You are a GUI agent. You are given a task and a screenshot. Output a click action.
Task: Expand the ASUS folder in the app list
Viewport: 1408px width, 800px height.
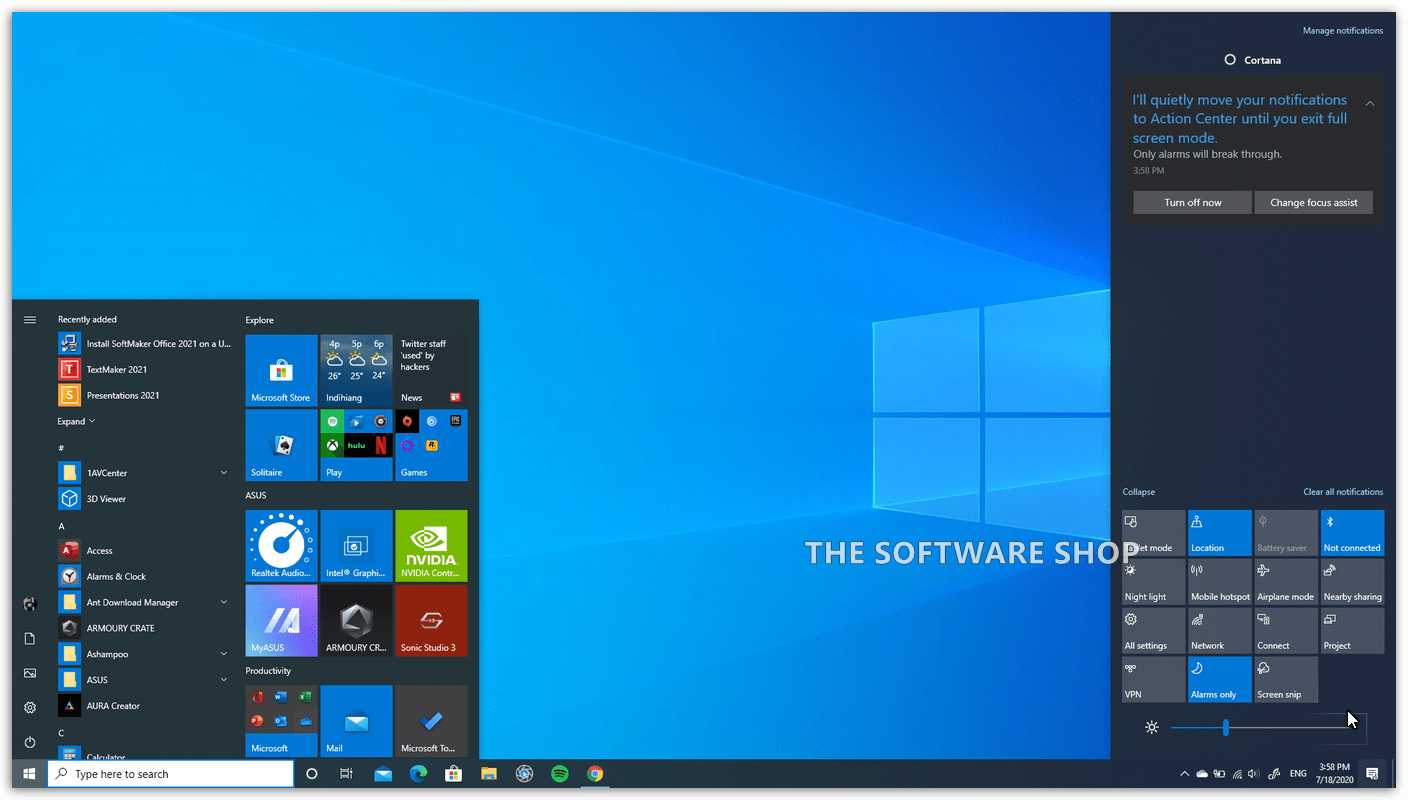tap(222, 679)
